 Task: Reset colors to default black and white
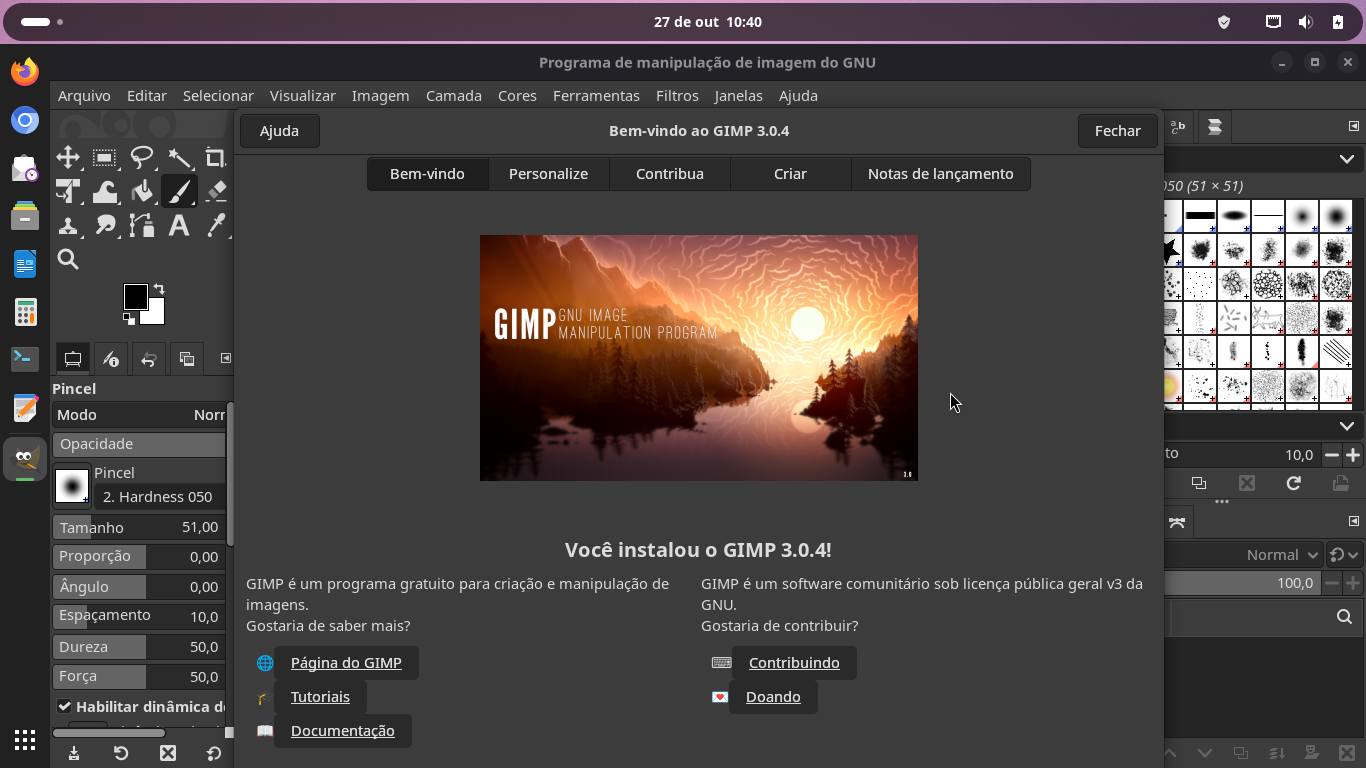(x=129, y=319)
